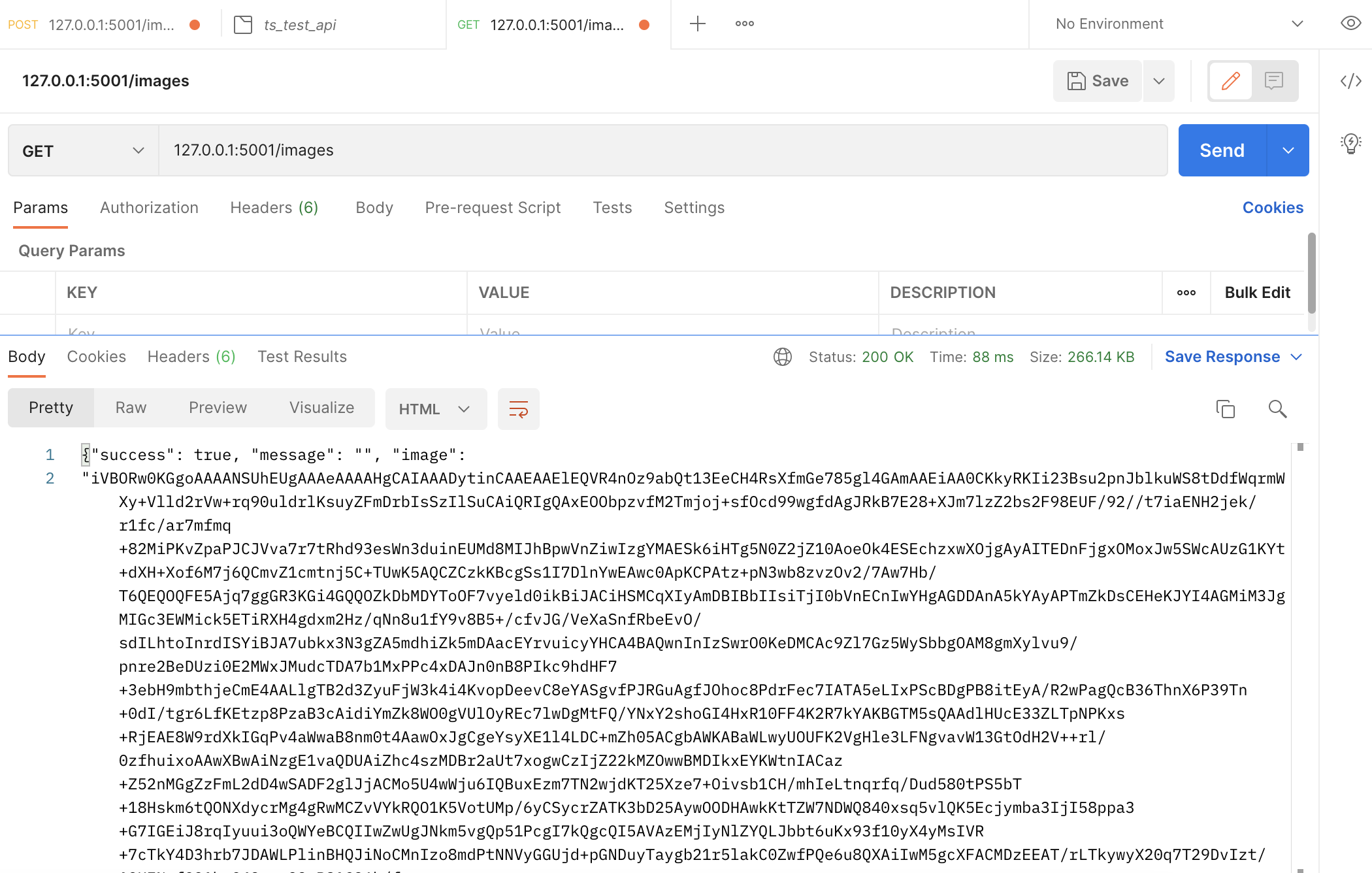Open query params more options menu

[1186, 293]
